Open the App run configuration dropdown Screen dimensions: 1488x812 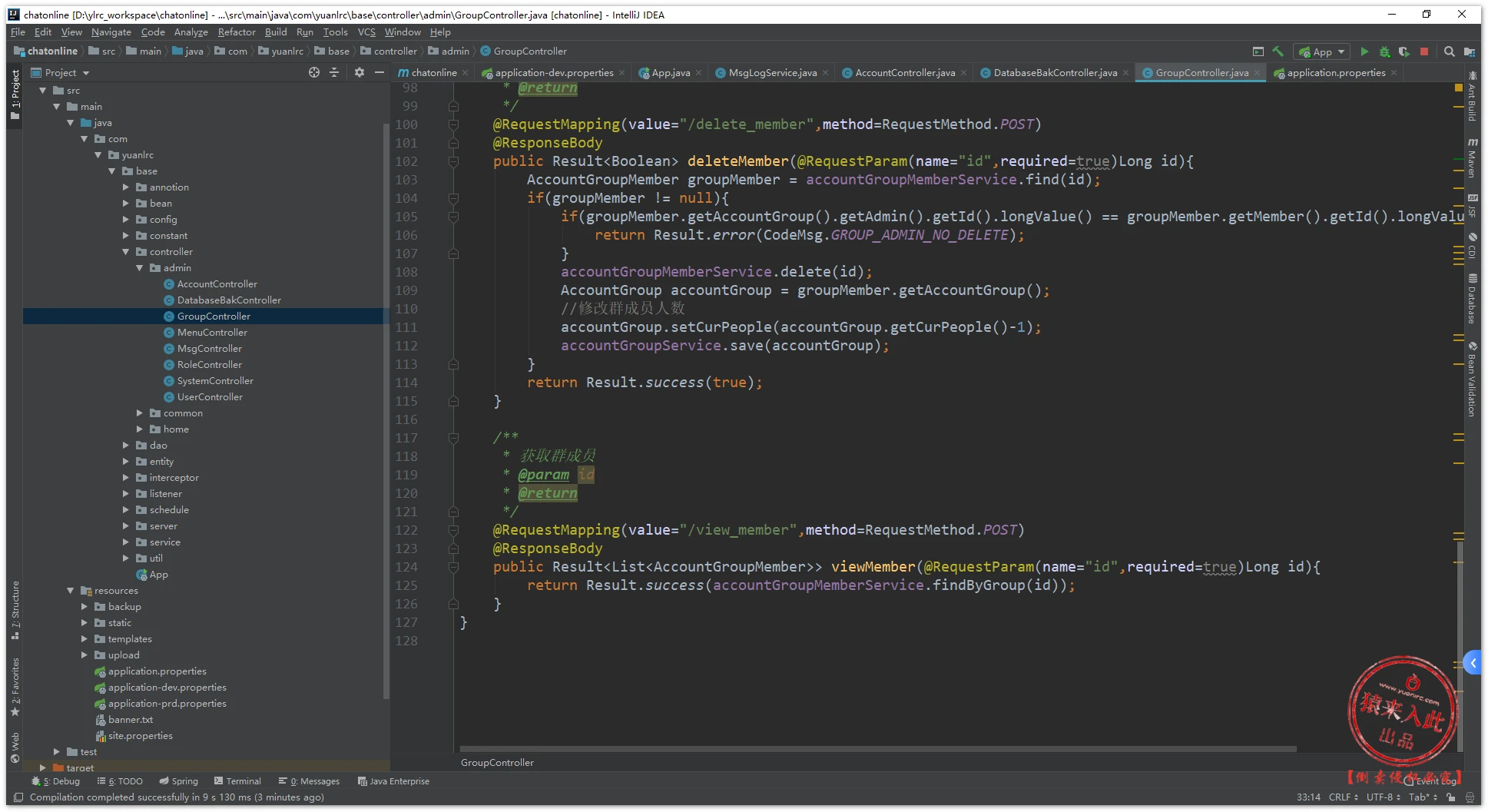[x=1322, y=51]
